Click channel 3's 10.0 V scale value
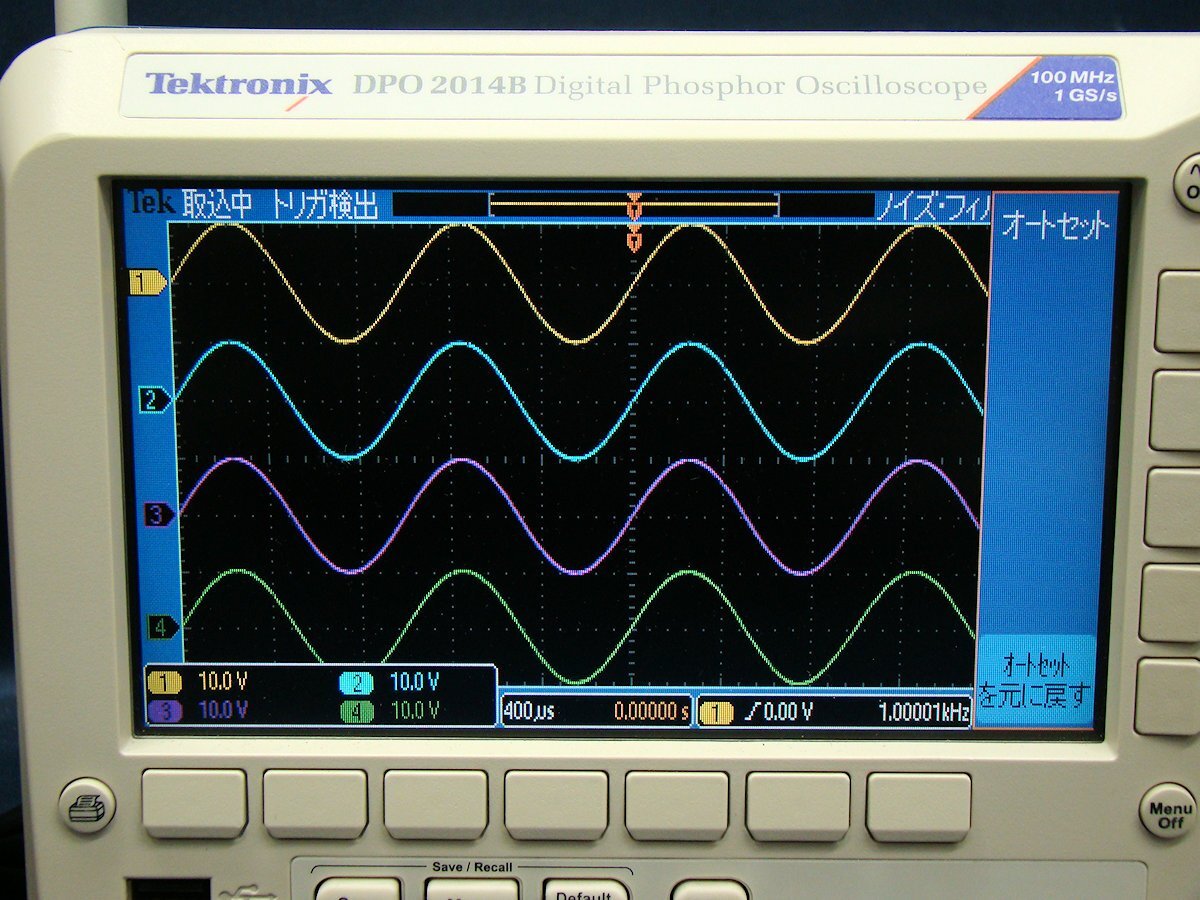Screen dimensions: 1200x900 [x=222, y=709]
